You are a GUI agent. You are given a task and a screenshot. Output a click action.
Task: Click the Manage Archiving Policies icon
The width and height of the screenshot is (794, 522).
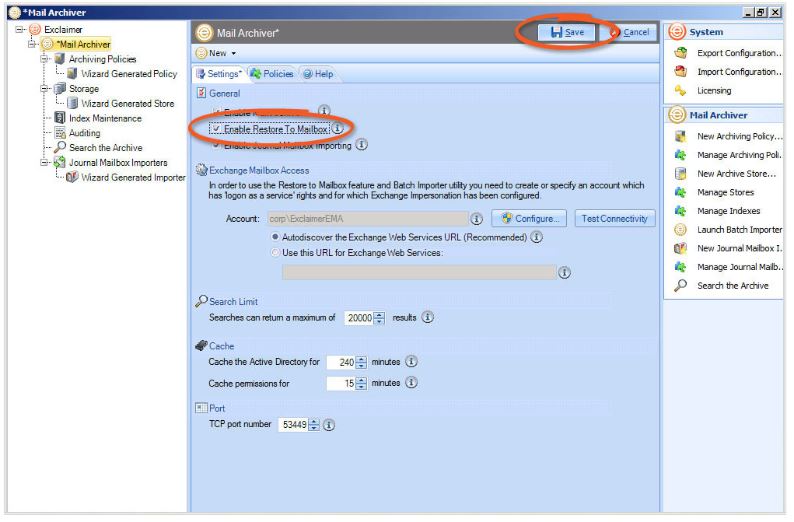click(681, 155)
